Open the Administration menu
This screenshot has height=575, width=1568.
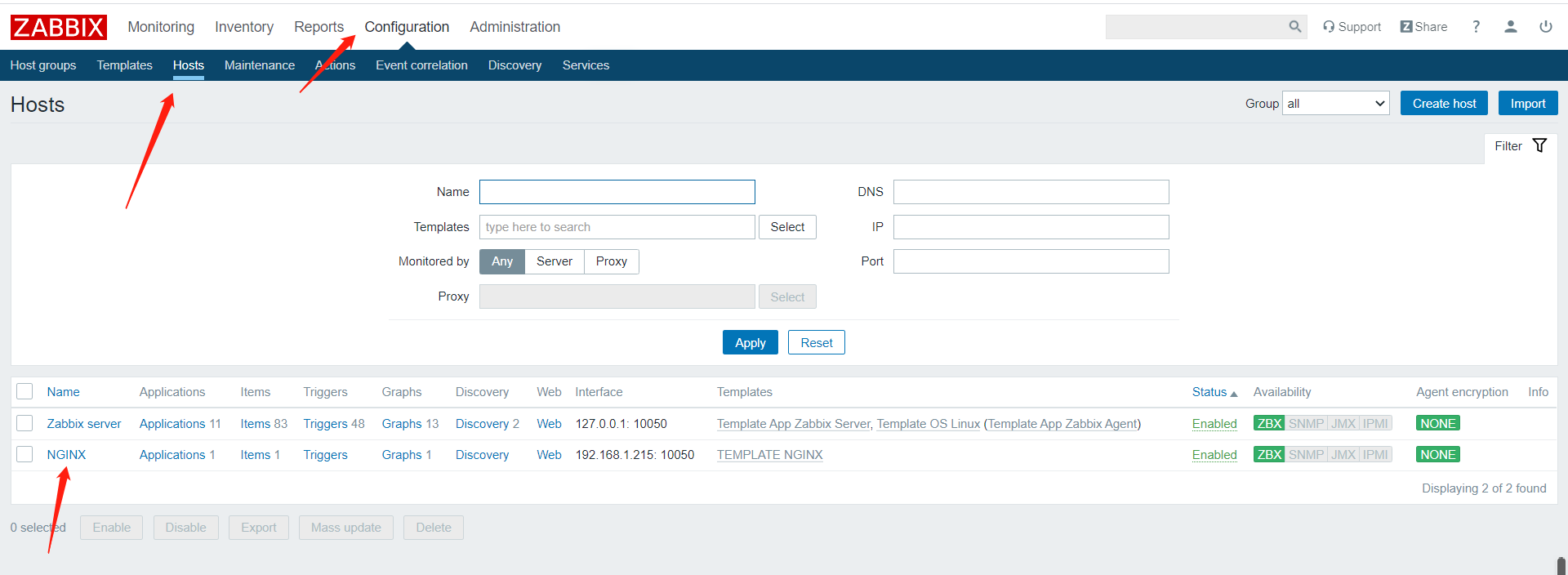pos(515,27)
